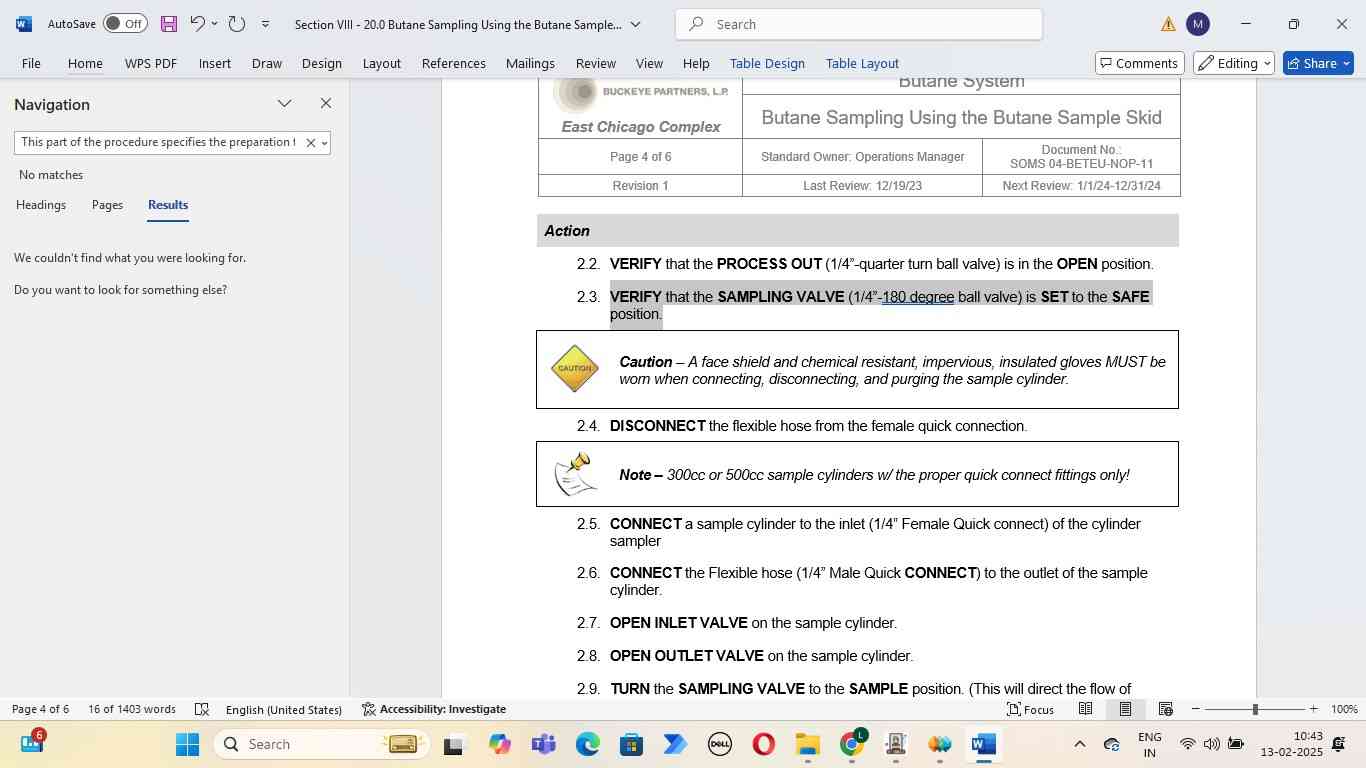Click the Comments button

[x=1140, y=63]
